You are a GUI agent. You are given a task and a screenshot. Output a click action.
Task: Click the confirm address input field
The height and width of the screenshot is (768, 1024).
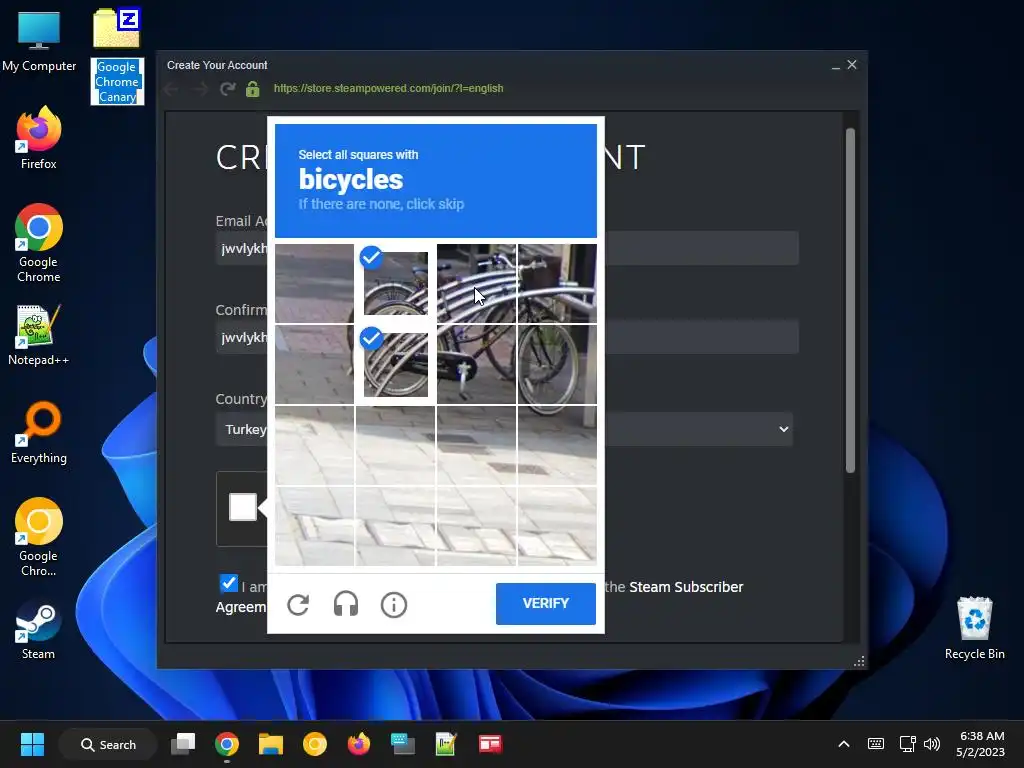click(507, 337)
